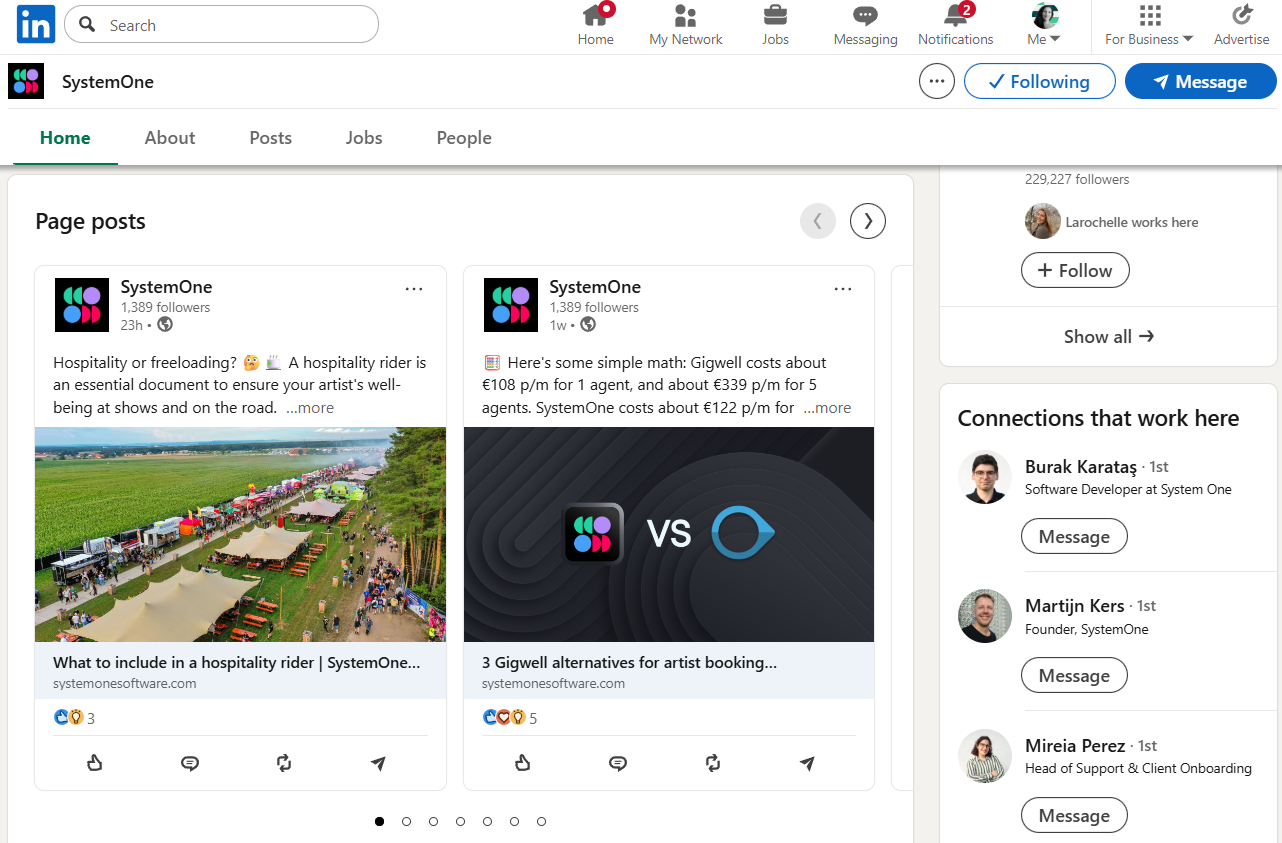This screenshot has width=1282, height=843.
Task: Open My Network
Action: click(x=686, y=25)
